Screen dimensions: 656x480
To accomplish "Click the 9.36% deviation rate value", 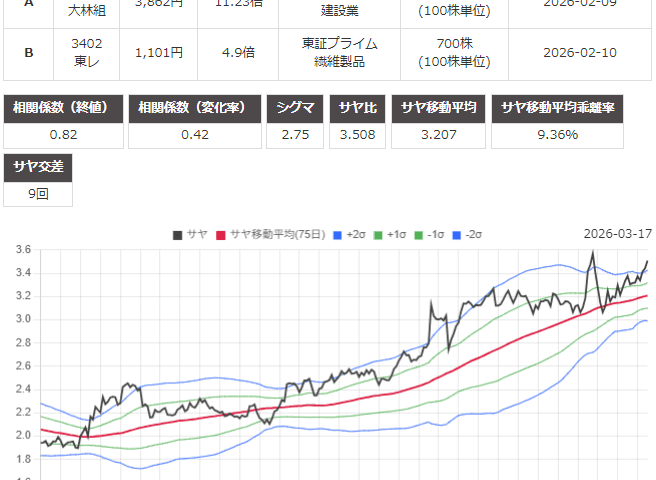I will 570,135.
